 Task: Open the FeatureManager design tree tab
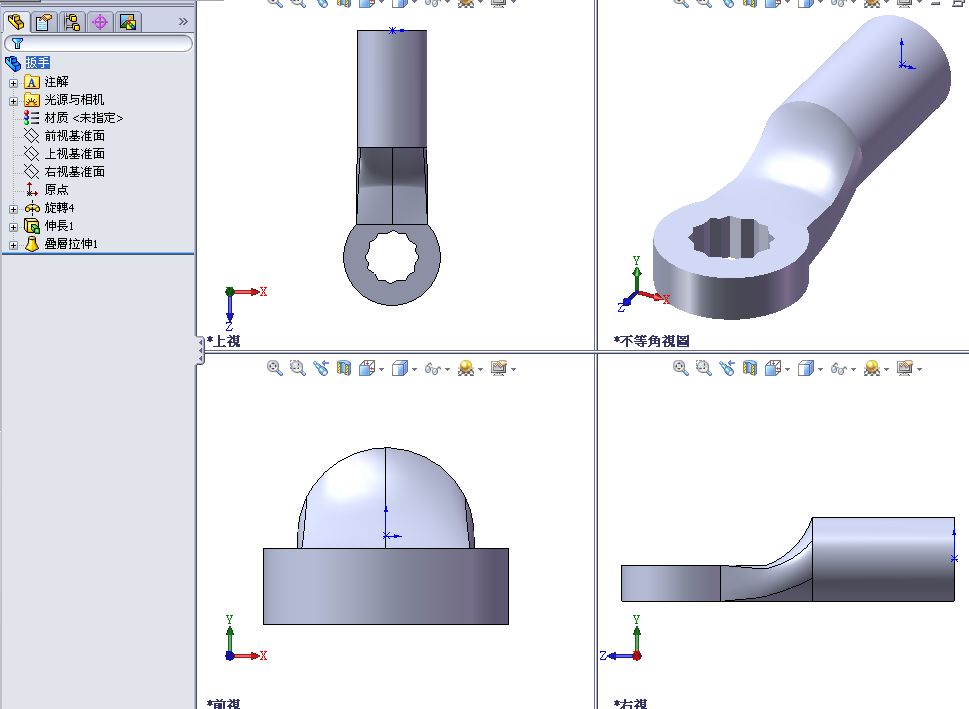click(16, 22)
